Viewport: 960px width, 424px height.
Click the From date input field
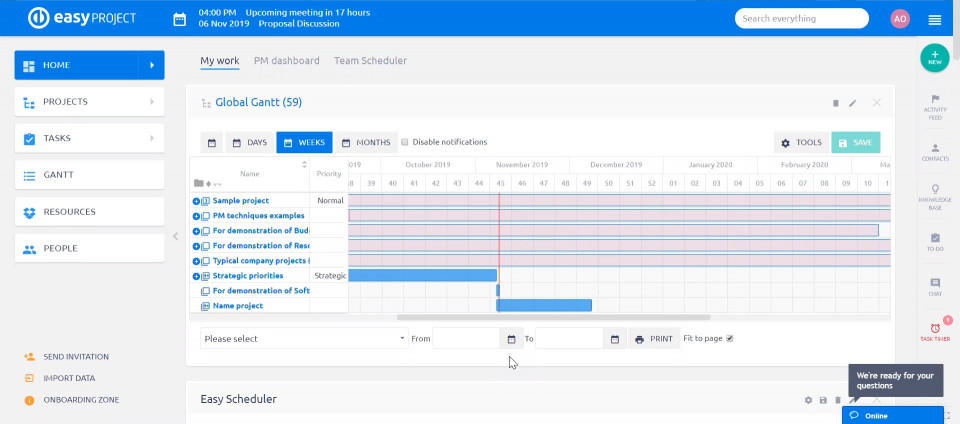[x=467, y=338]
